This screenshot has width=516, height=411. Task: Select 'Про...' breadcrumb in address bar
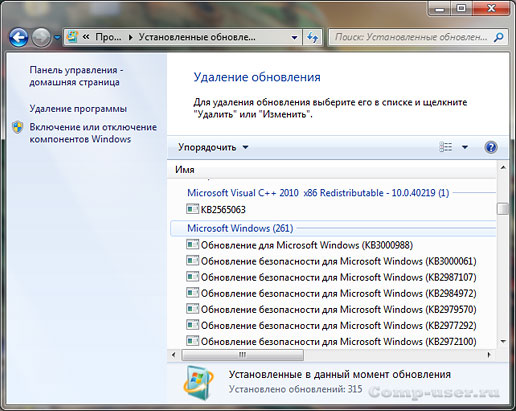(x=108, y=37)
